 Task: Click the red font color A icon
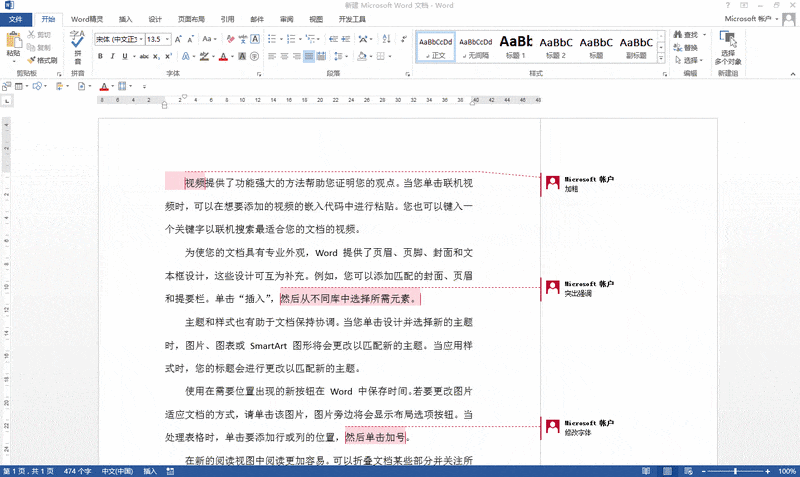223,56
